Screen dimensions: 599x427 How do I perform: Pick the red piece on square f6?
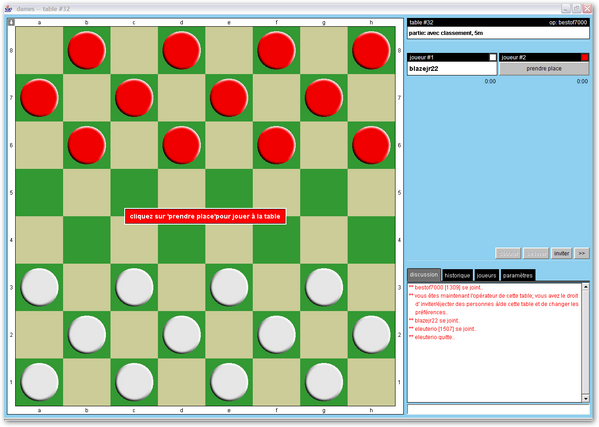(276, 145)
